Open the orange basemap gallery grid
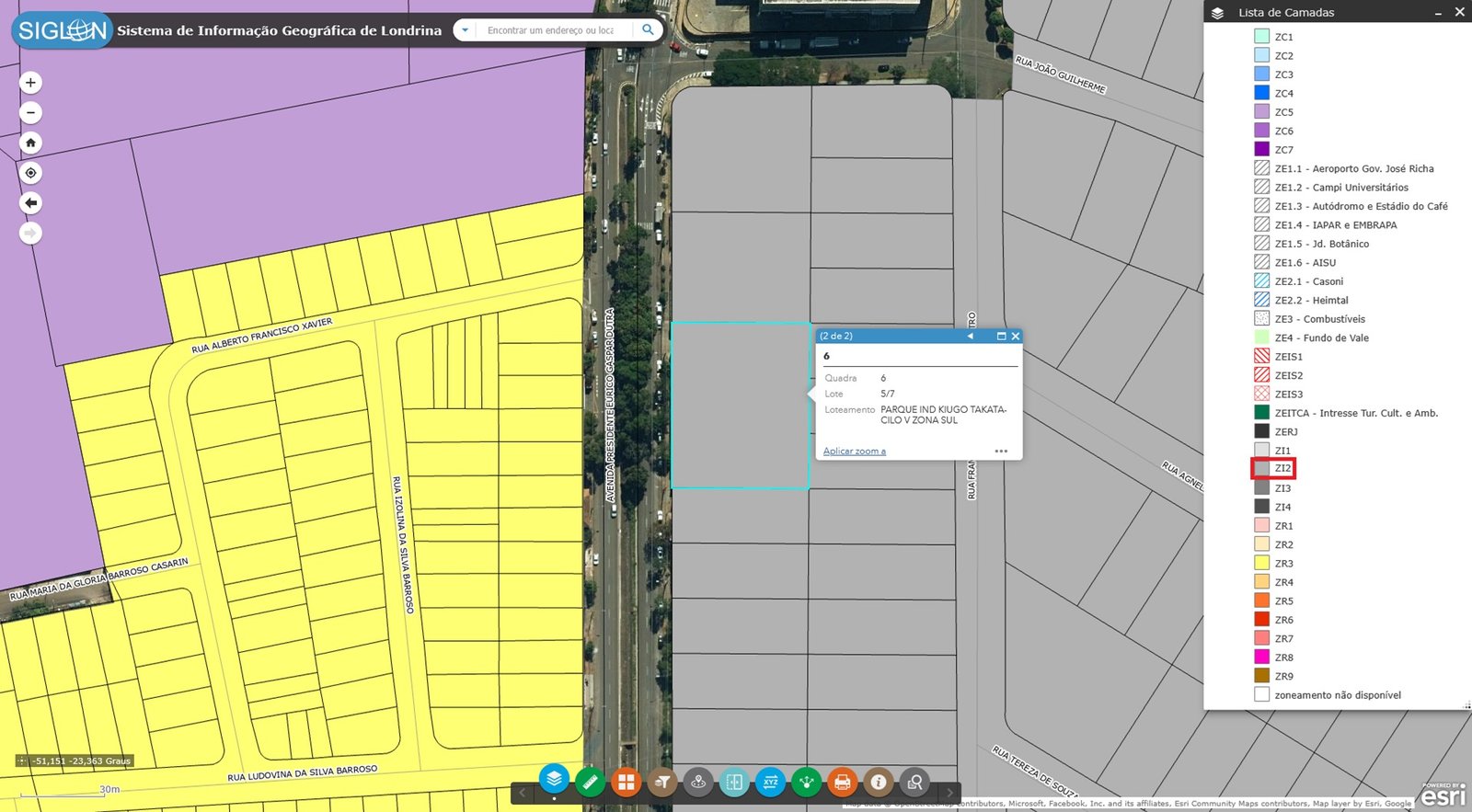This screenshot has height=812, width=1472. [x=627, y=782]
